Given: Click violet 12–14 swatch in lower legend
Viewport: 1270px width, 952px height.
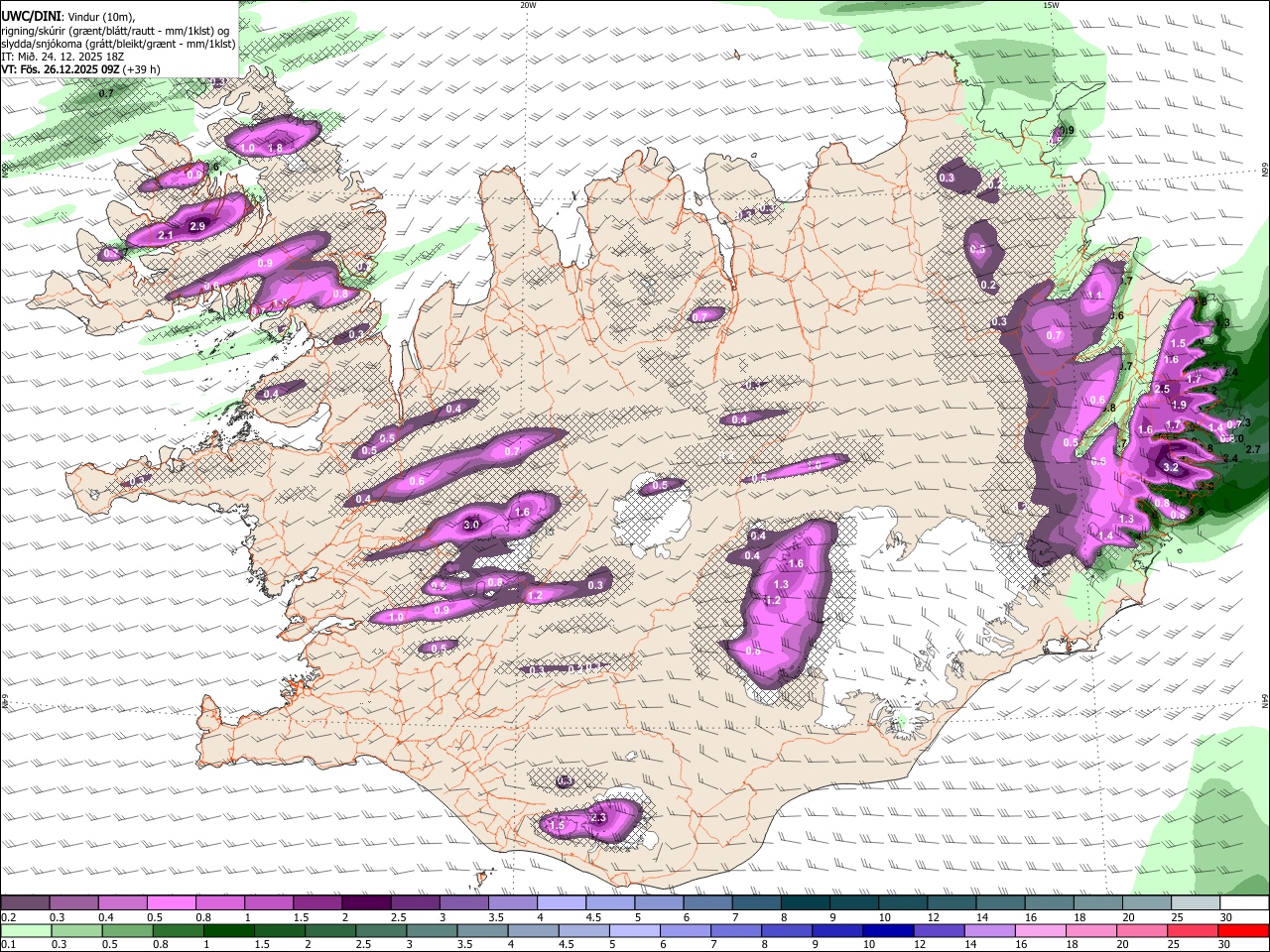Looking at the screenshot, I should [x=938, y=931].
